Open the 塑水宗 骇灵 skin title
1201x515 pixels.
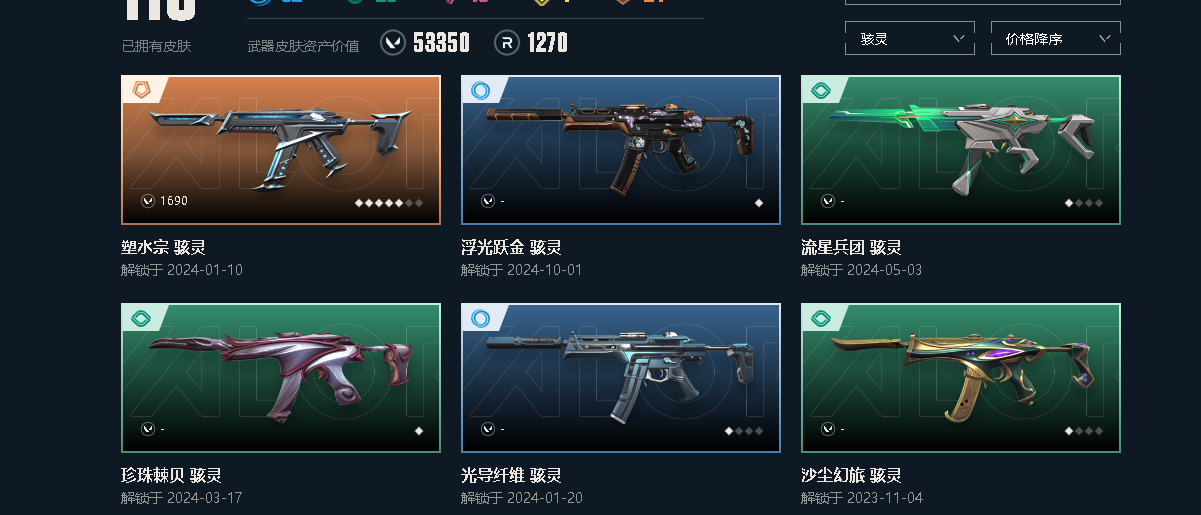pos(163,247)
